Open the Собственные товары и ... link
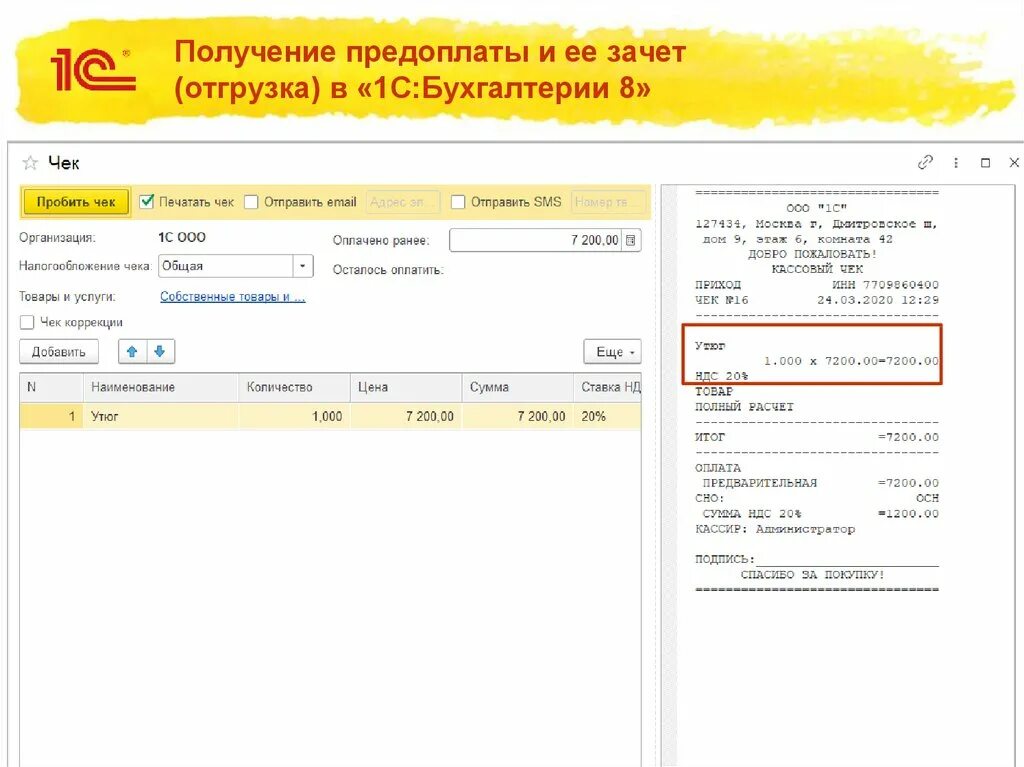This screenshot has width=1024, height=767. tap(232, 297)
